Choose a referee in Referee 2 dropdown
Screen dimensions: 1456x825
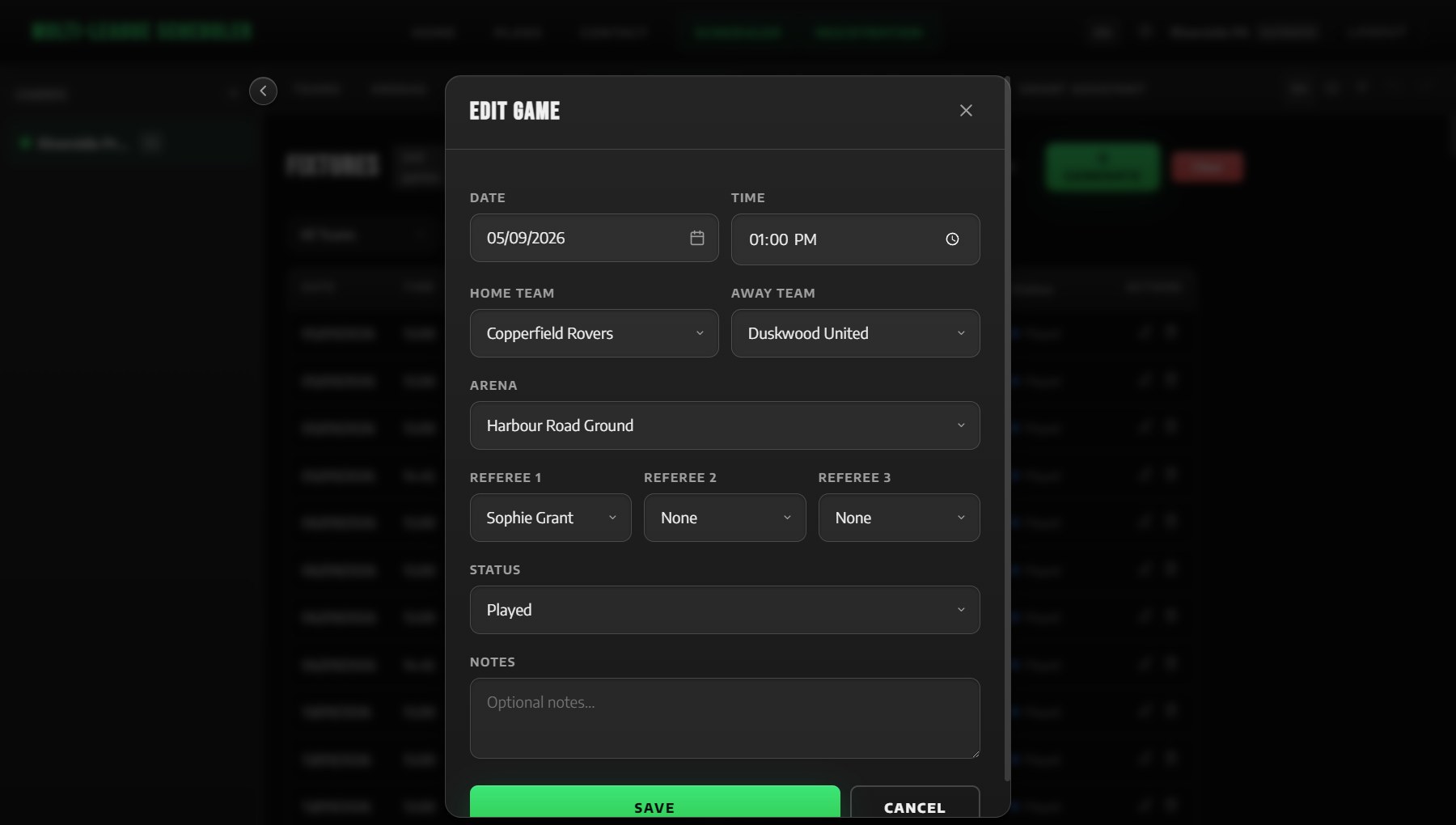pos(725,518)
